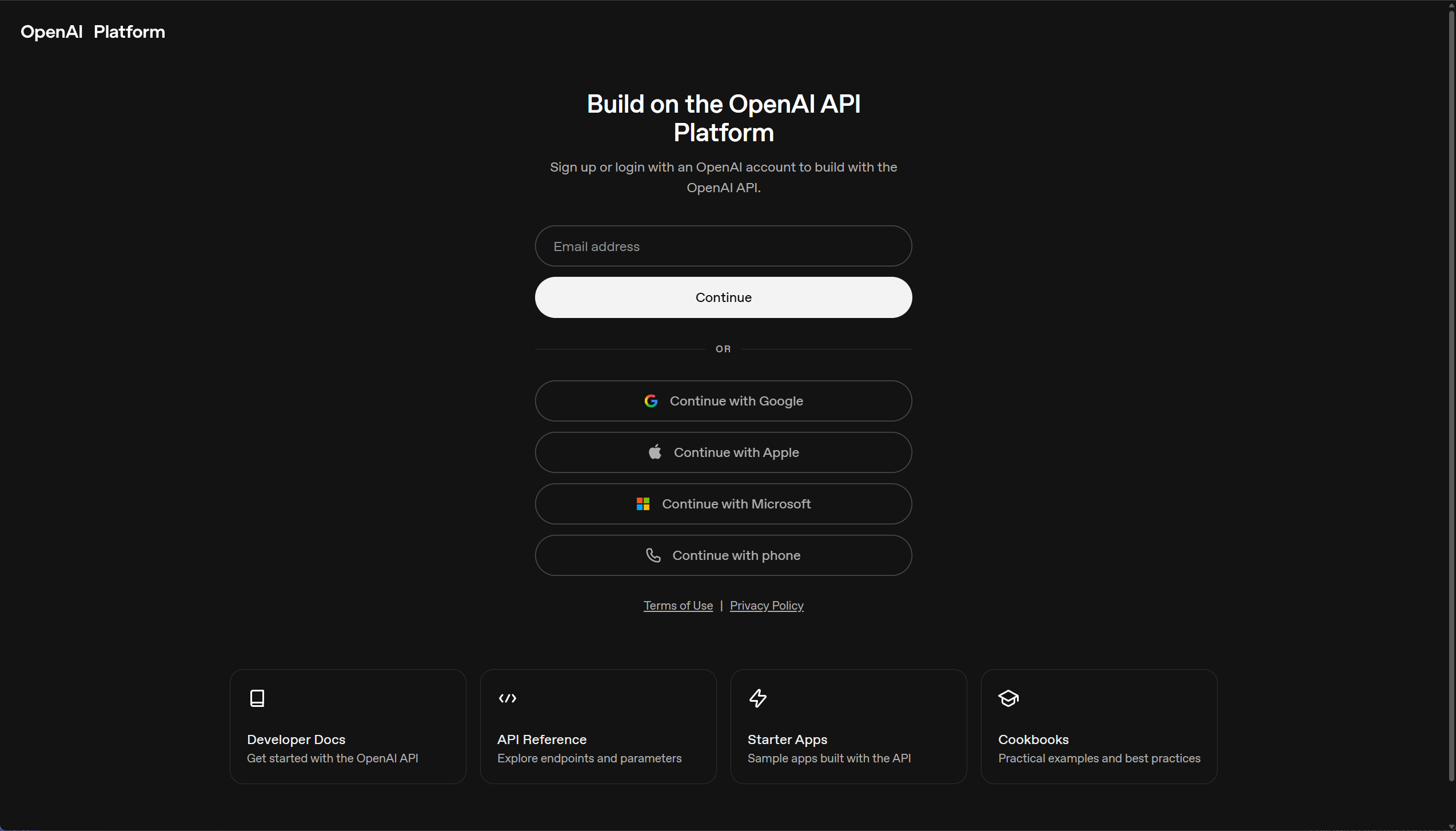
Task: Click the Cookbooks graduation cap icon
Action: tap(1008, 698)
